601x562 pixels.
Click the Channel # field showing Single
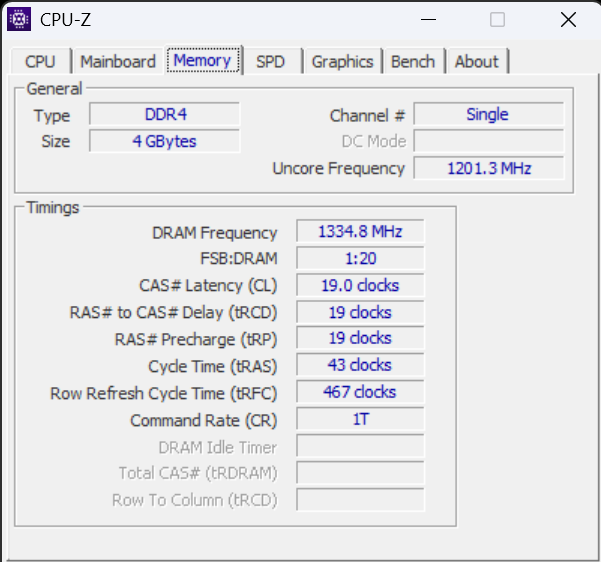pyautogui.click(x=489, y=114)
